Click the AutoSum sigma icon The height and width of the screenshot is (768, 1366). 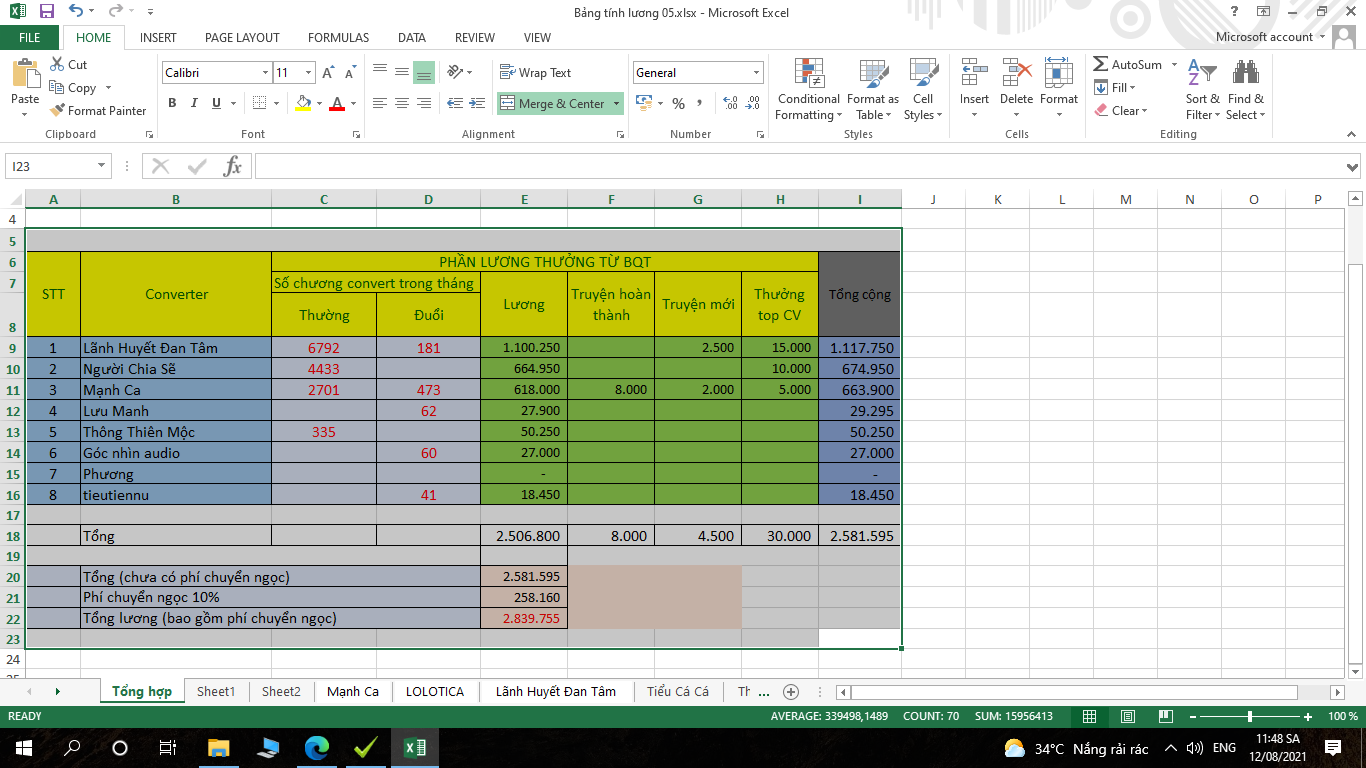click(x=1101, y=65)
